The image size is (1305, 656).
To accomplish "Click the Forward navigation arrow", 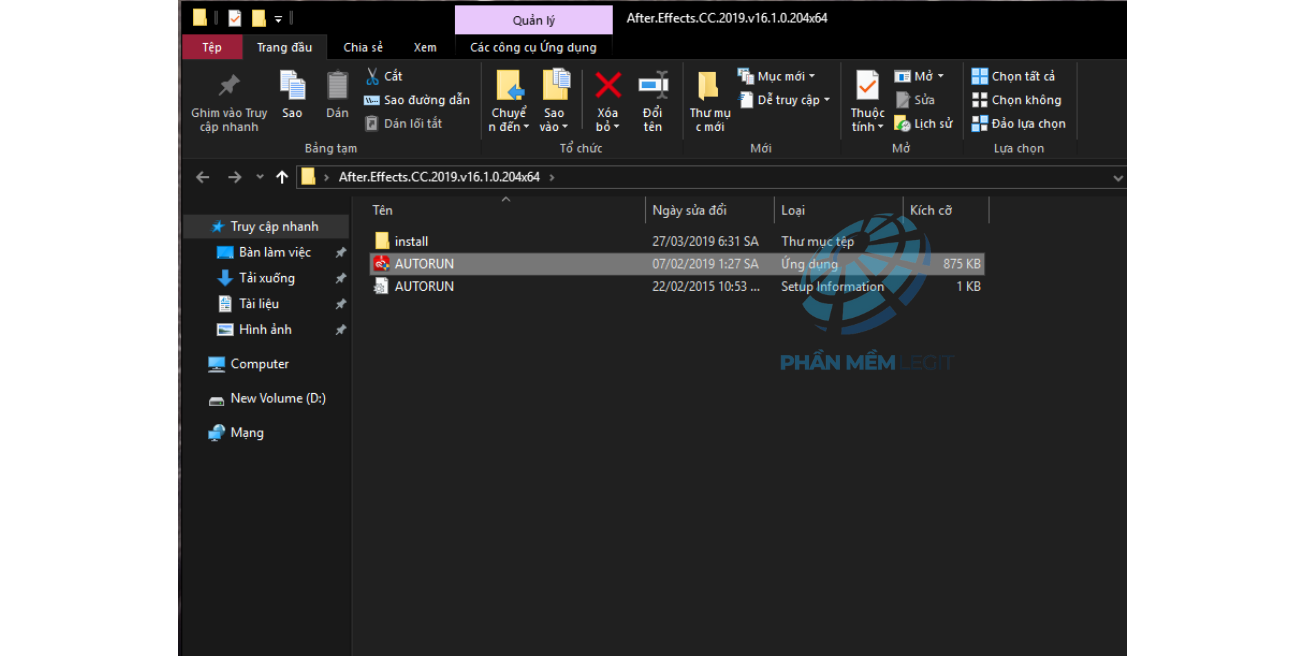I will [x=235, y=177].
